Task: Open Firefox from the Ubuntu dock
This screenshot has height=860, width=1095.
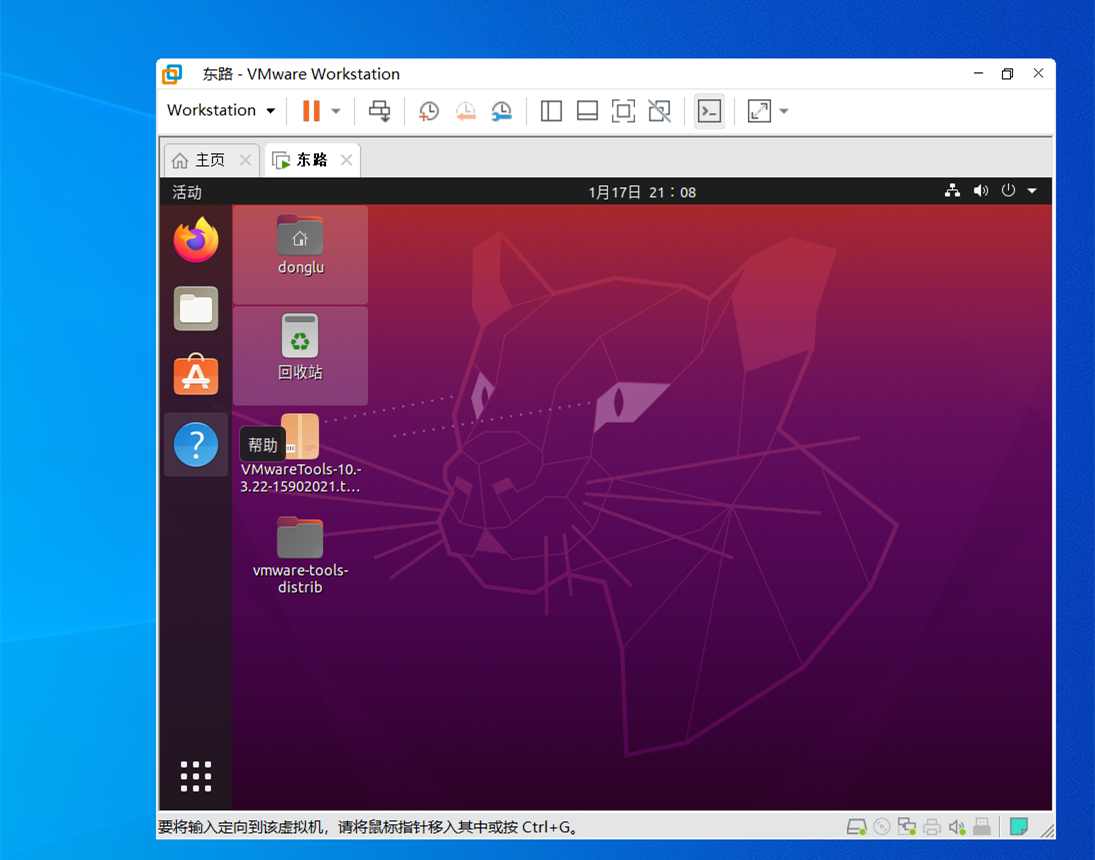Action: tap(195, 240)
